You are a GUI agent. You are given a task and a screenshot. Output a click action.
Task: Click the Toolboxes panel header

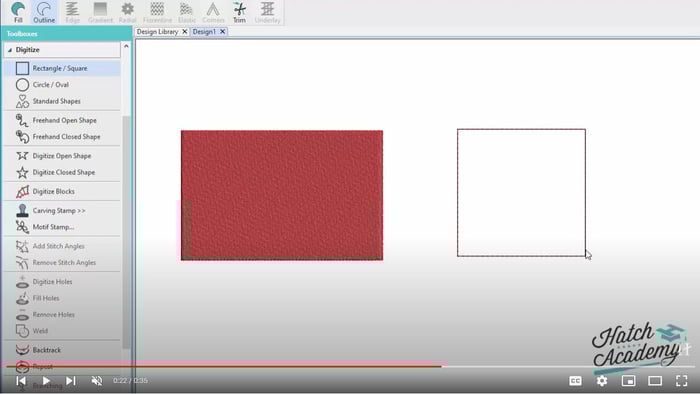(66, 34)
